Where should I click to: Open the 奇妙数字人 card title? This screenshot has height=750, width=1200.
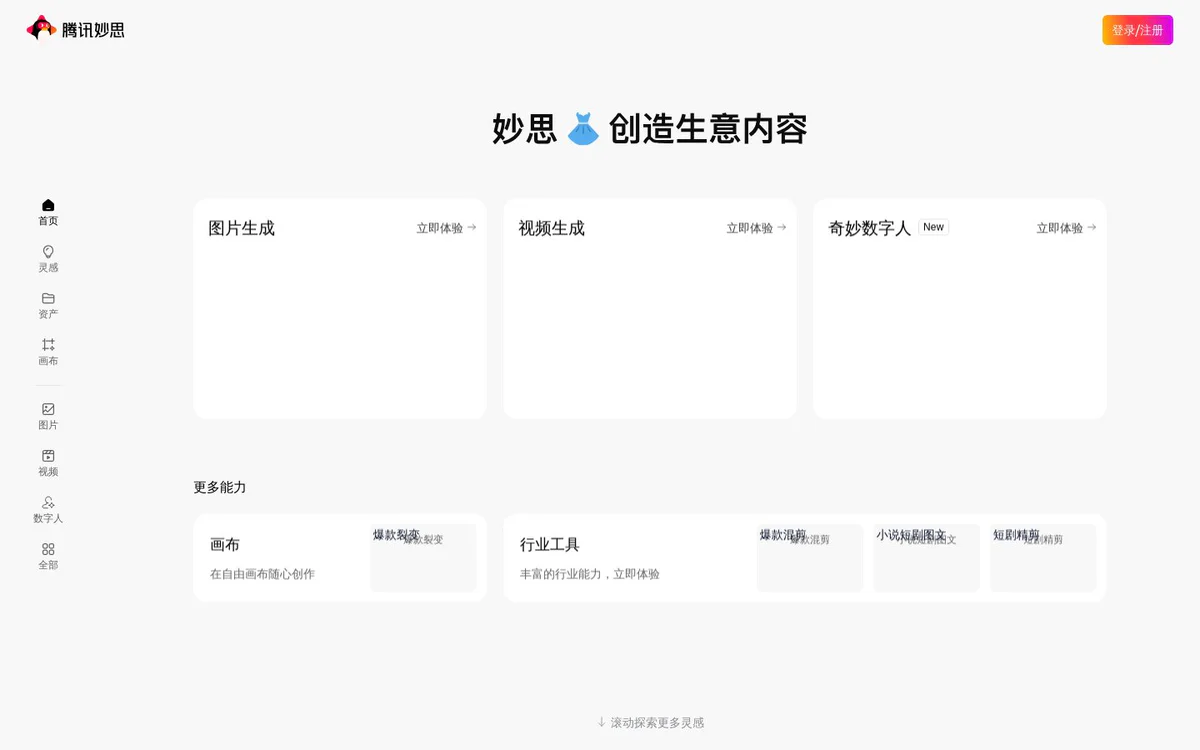(869, 228)
